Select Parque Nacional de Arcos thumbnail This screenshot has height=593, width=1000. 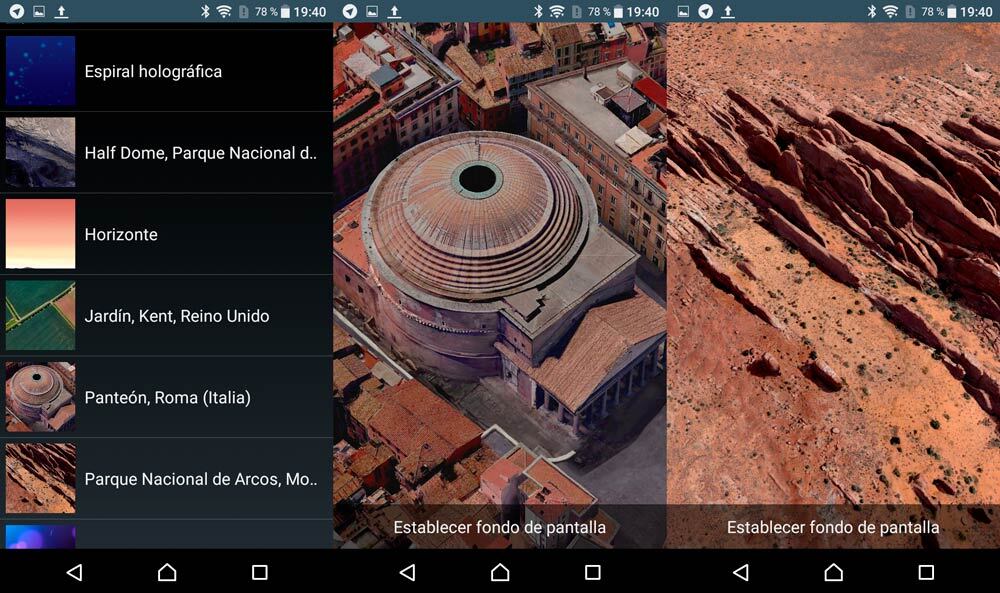tap(41, 479)
